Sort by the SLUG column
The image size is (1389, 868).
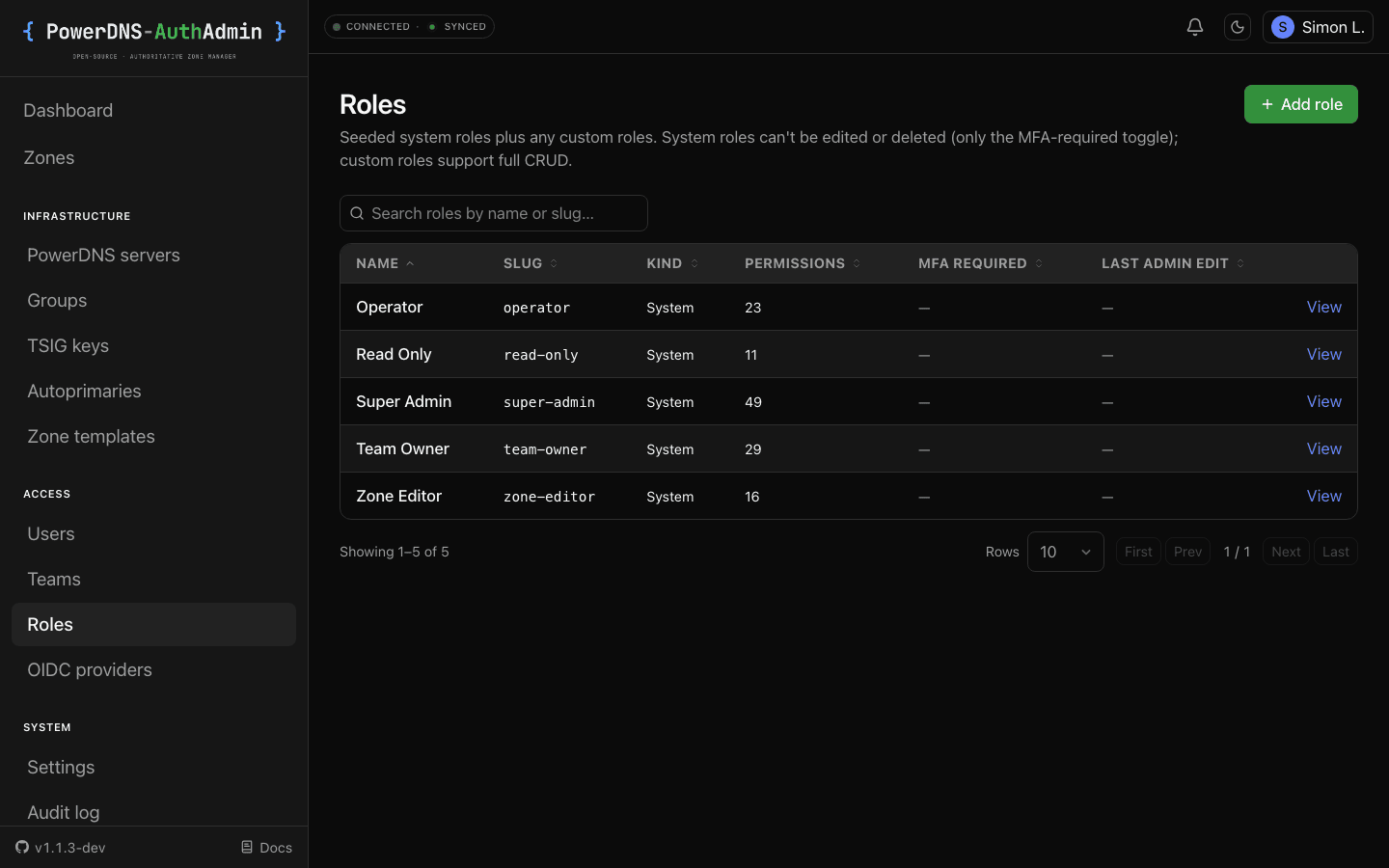point(531,263)
